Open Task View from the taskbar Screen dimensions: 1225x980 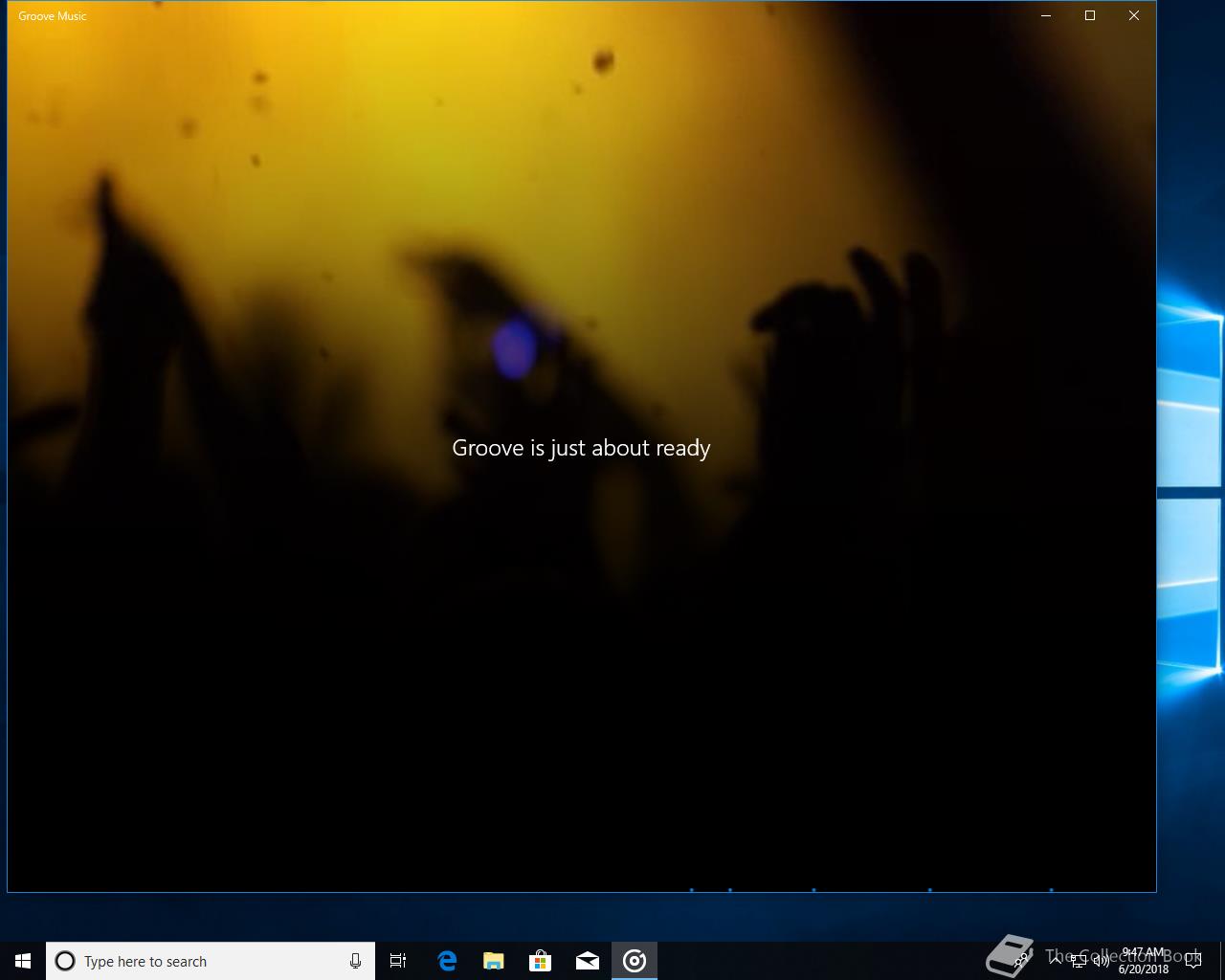[398, 961]
